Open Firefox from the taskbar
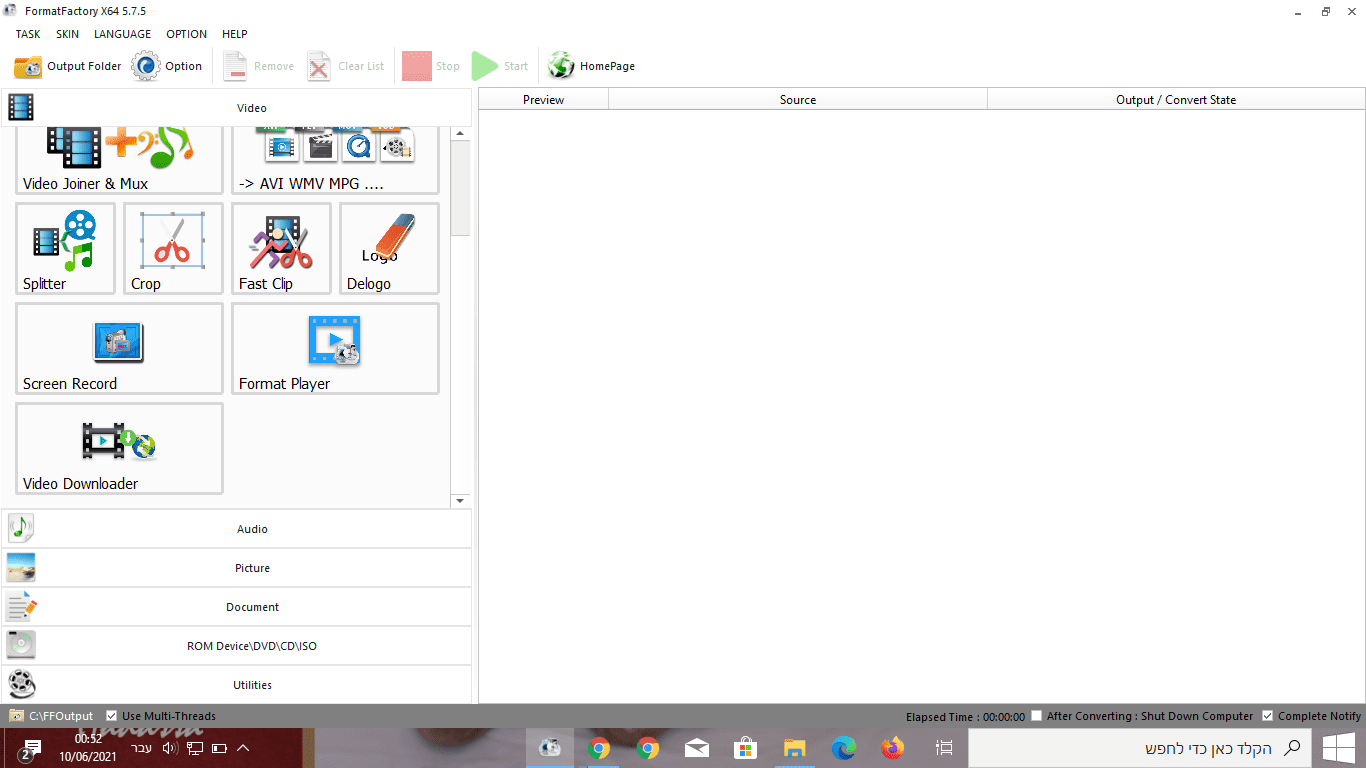Image resolution: width=1366 pixels, height=768 pixels. click(893, 748)
